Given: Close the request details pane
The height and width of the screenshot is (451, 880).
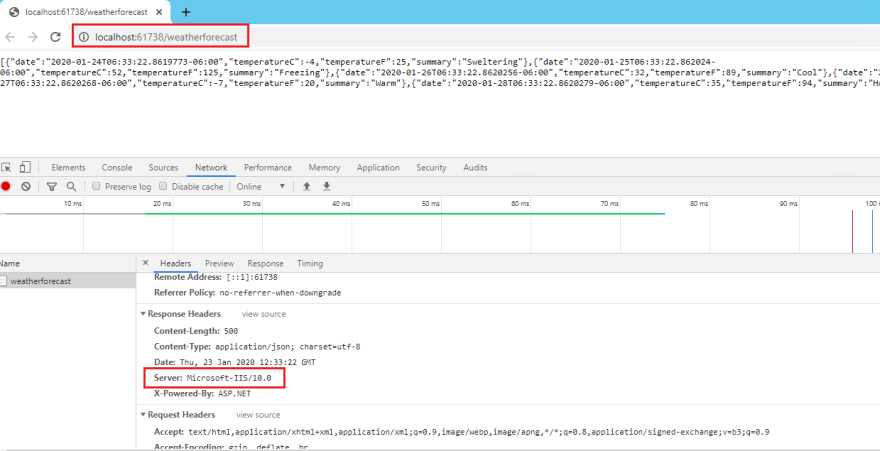Looking at the screenshot, I should tap(146, 263).
